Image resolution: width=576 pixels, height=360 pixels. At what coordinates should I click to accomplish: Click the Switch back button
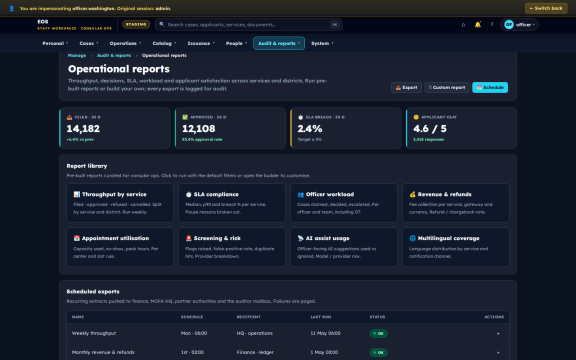[x=546, y=8]
